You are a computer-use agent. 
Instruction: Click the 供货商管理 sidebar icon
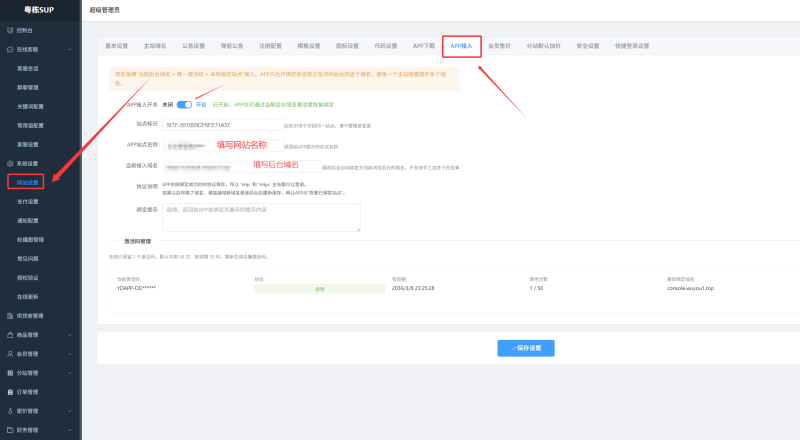(9, 315)
